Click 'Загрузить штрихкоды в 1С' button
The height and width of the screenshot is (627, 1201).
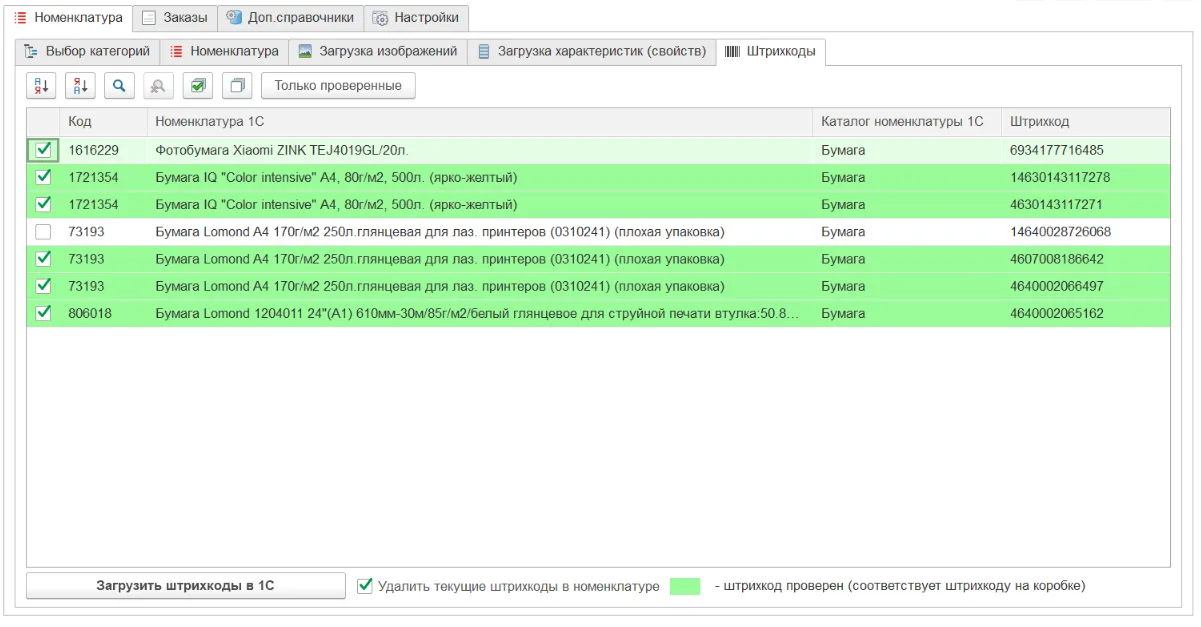click(185, 586)
